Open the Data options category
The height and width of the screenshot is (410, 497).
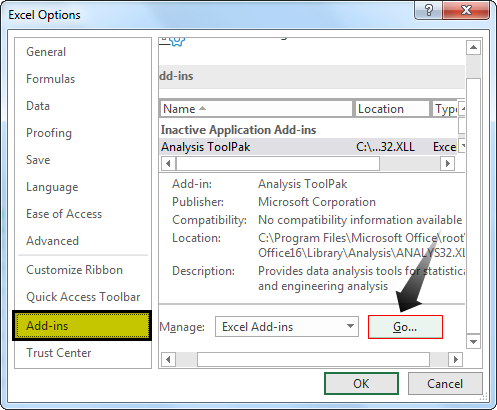click(38, 106)
